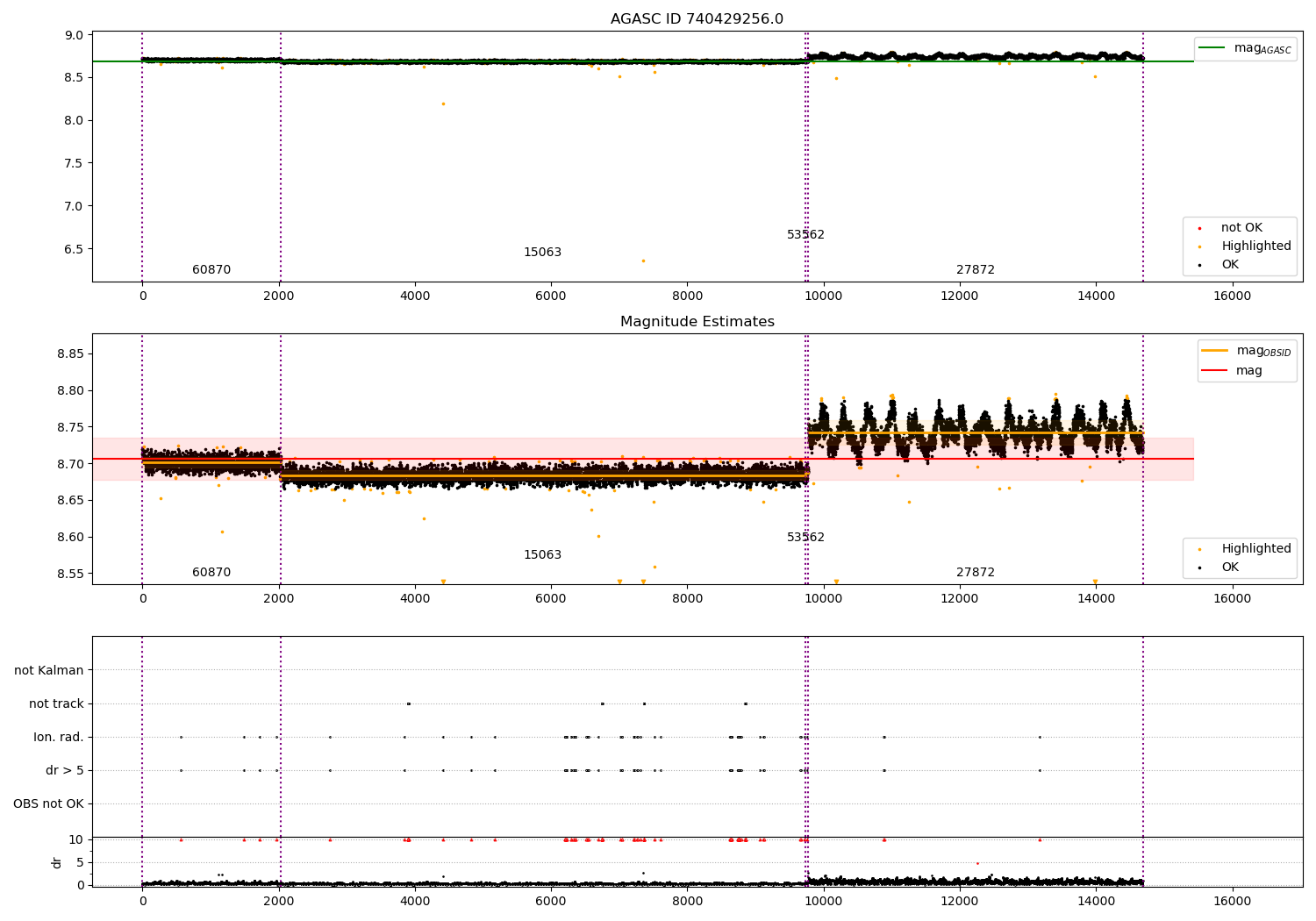Click 8000 x-axis tick in Magnitude Estimates plot
Viewport: 1316px width, 921px height.
(x=687, y=599)
